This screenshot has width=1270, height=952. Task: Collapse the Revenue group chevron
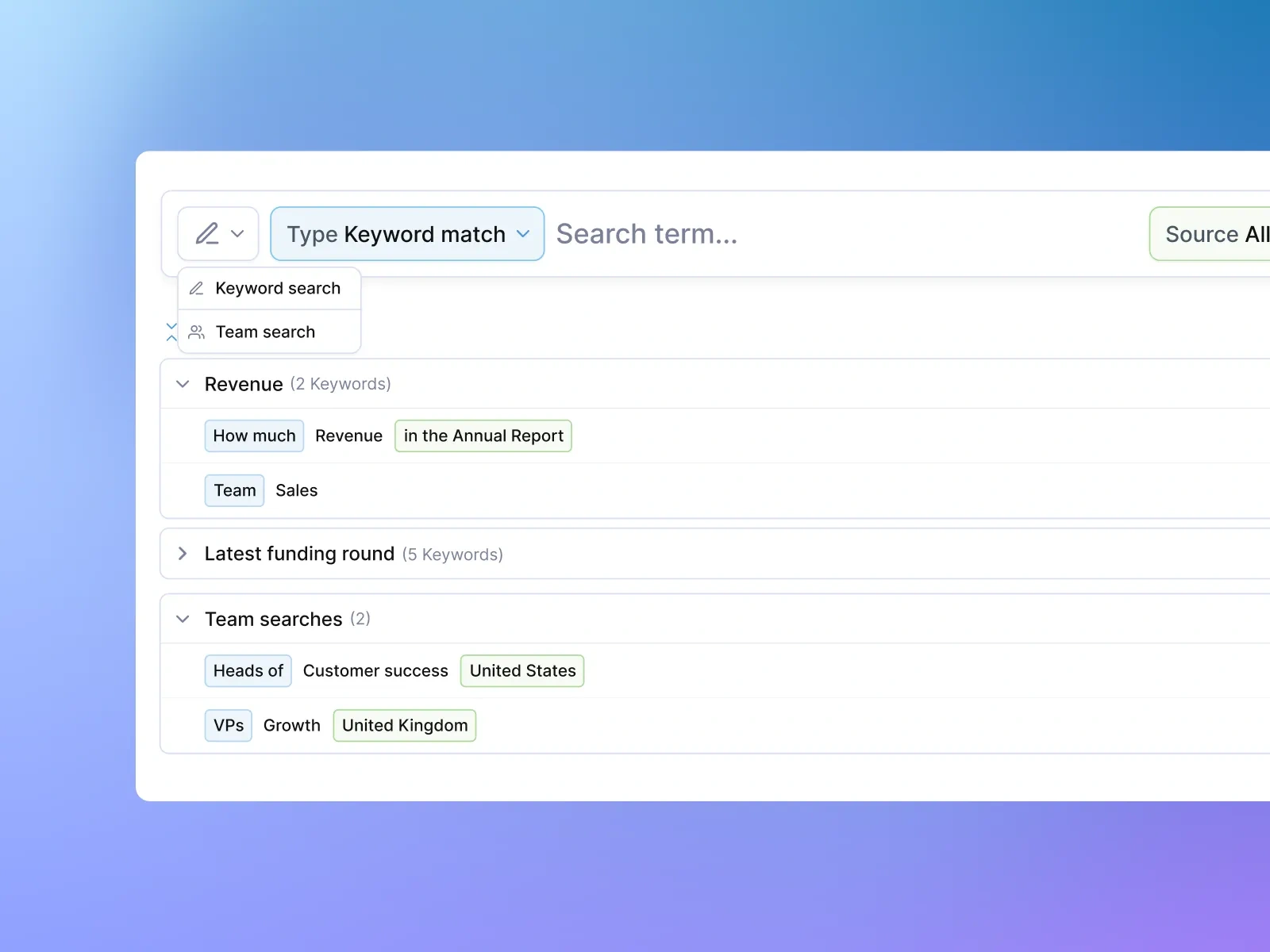click(183, 384)
